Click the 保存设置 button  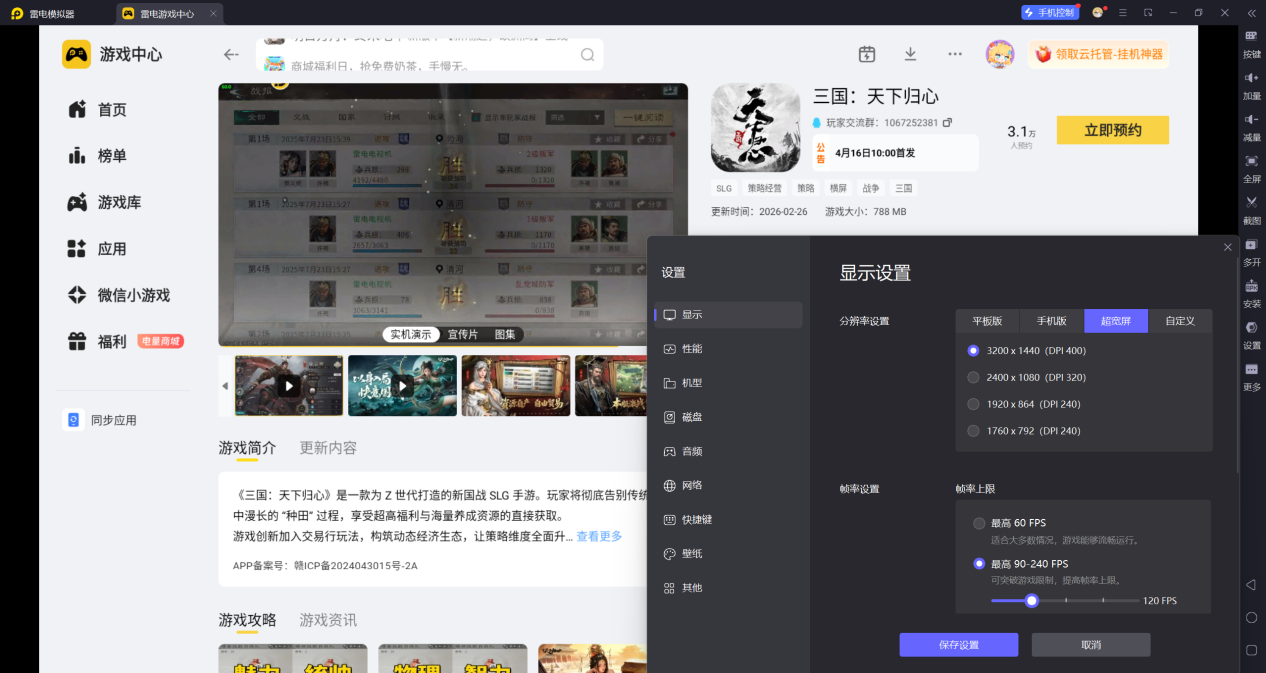point(958,645)
